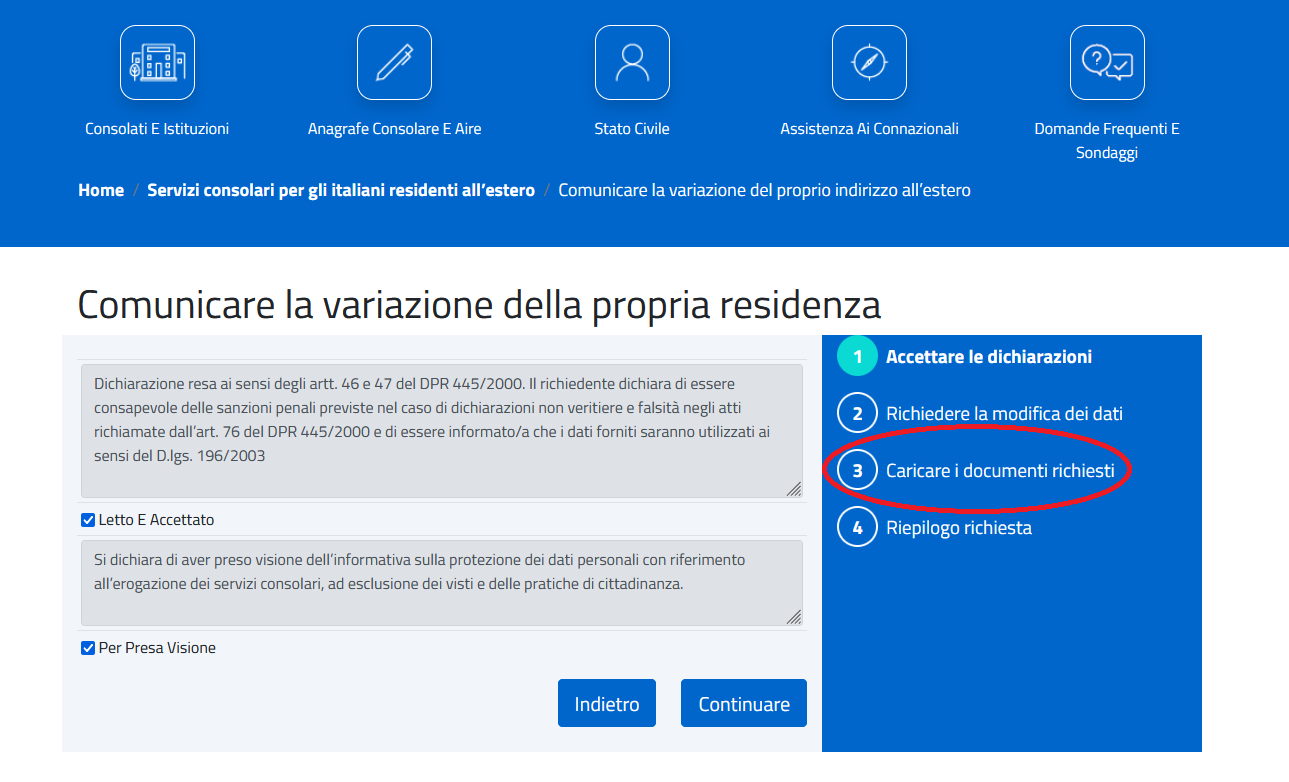Click resize handle of DPR 445/2000 declaration box
This screenshot has height=782, width=1289.
(x=794, y=489)
